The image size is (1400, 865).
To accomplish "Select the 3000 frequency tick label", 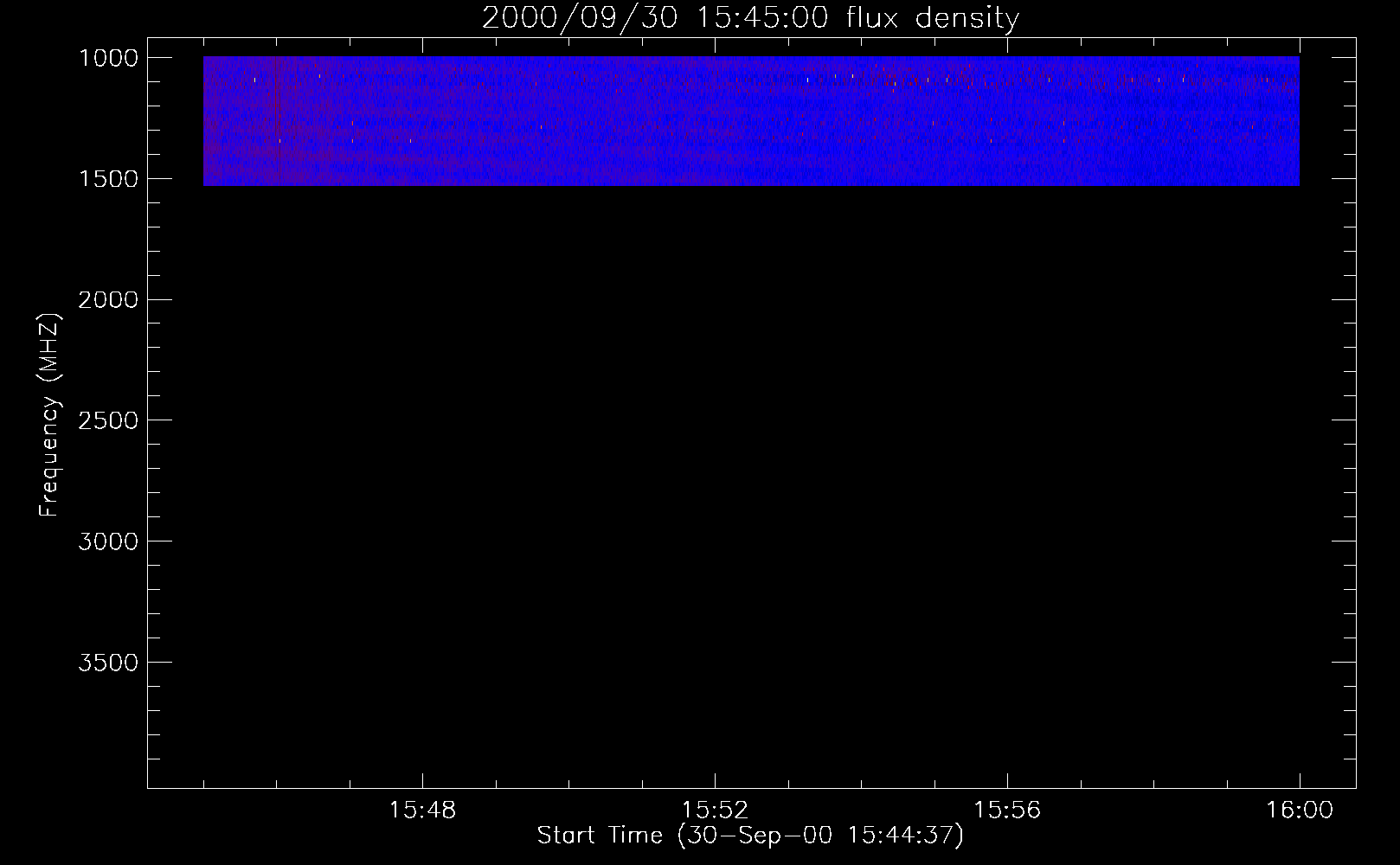I will [108, 542].
